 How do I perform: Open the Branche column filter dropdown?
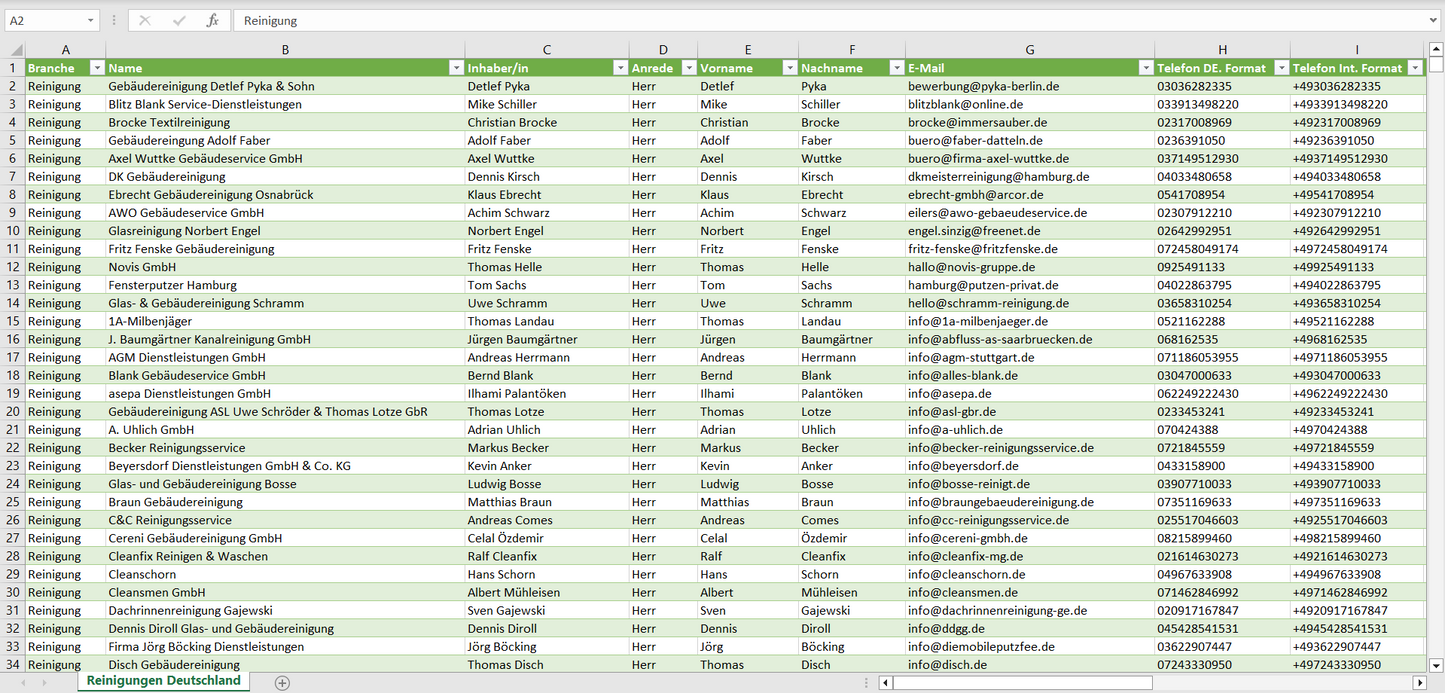(97, 68)
